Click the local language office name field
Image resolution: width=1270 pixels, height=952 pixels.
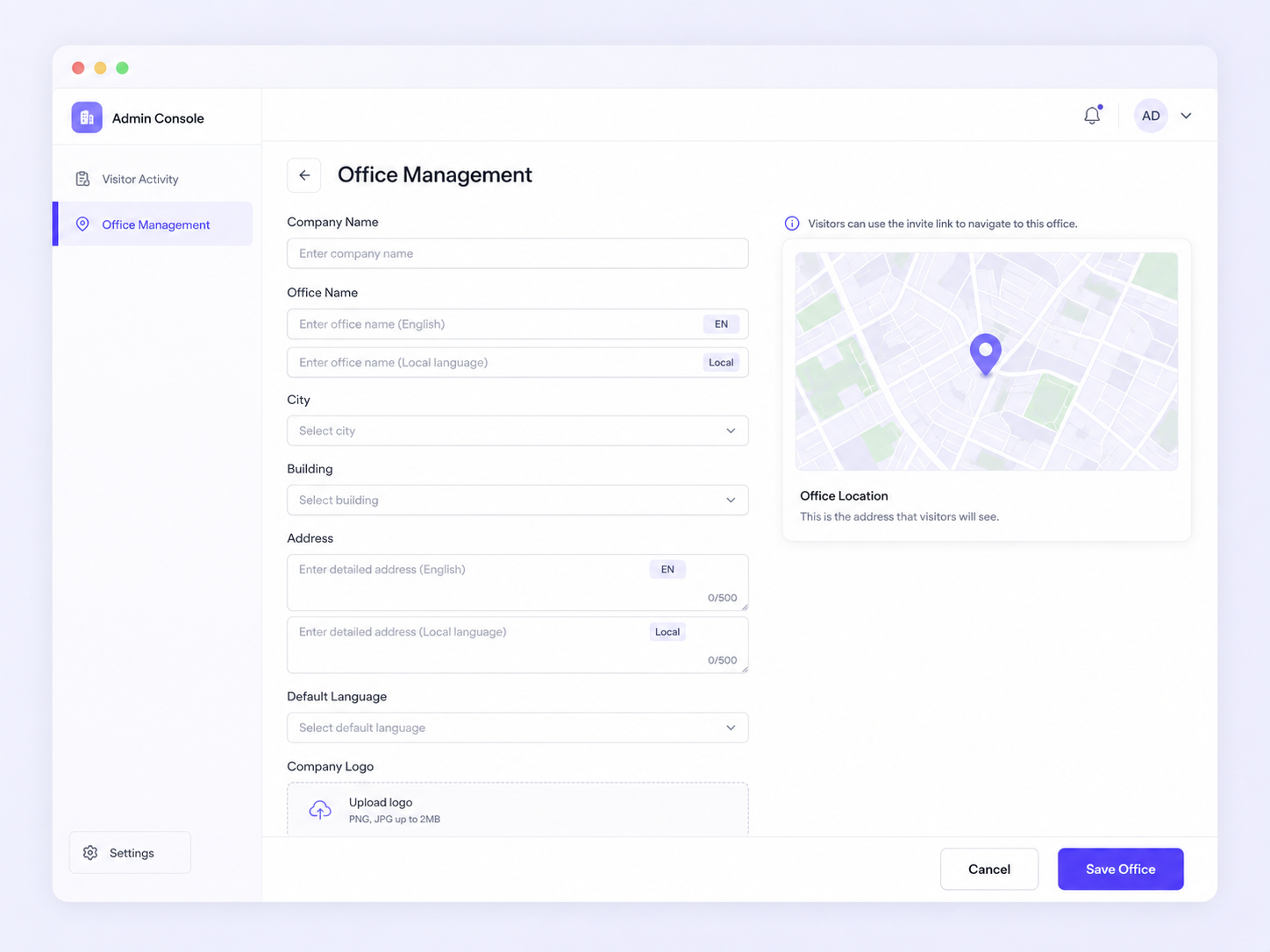point(517,363)
